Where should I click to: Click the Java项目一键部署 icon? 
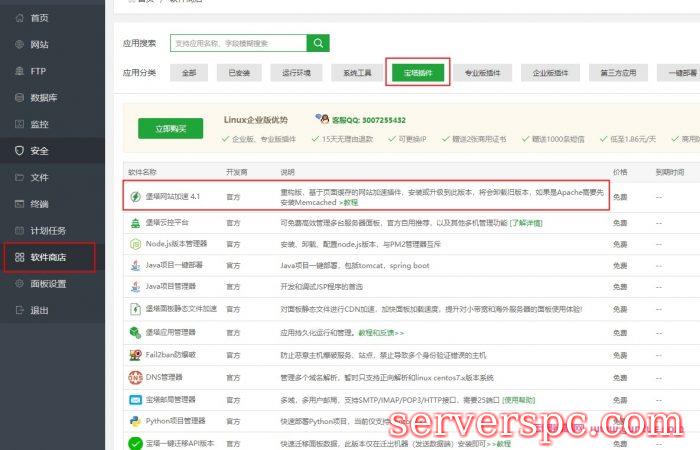click(x=135, y=265)
